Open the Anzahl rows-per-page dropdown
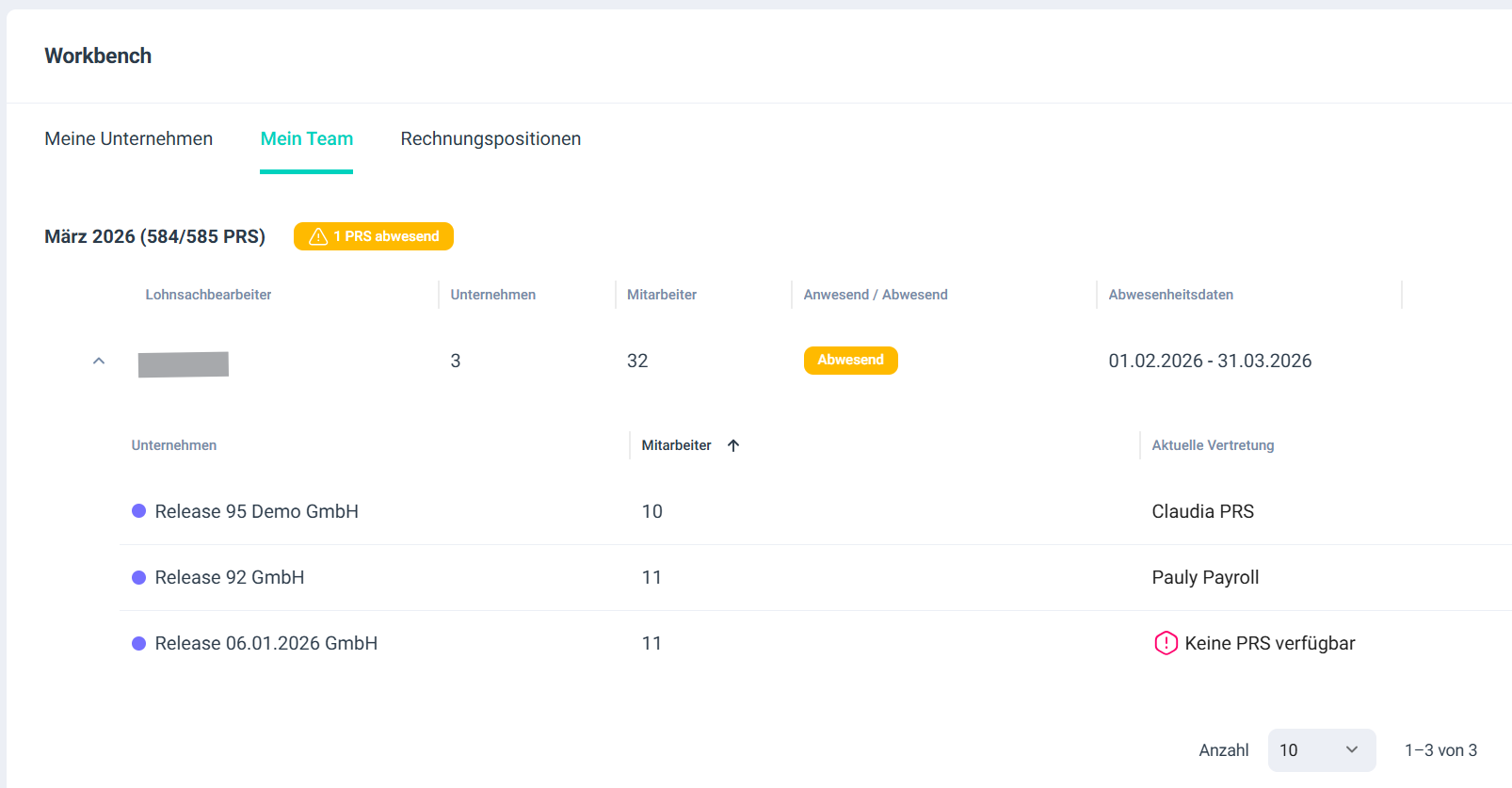This screenshot has width=1512, height=788. pos(1321,750)
